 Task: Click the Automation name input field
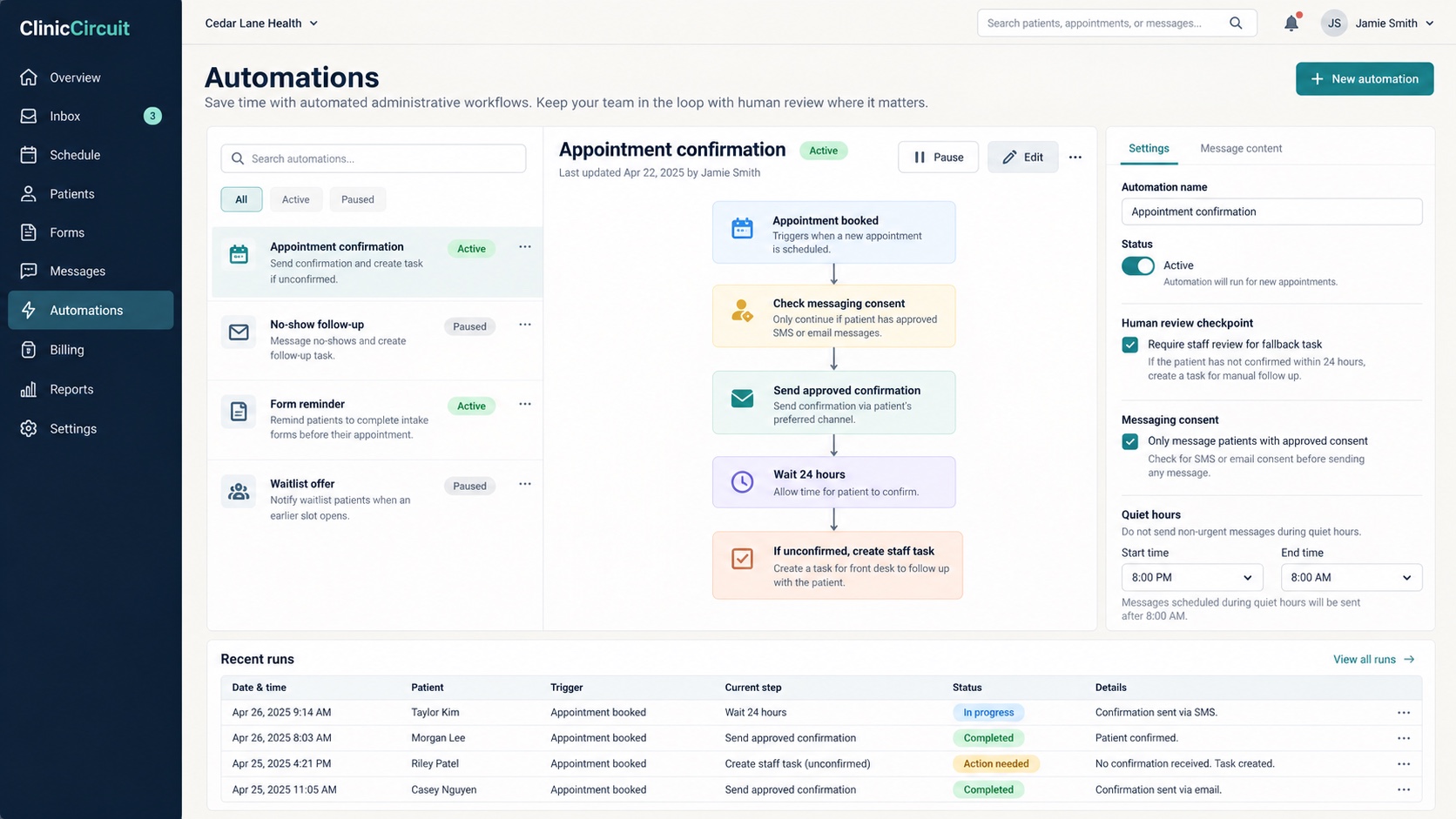tap(1271, 211)
